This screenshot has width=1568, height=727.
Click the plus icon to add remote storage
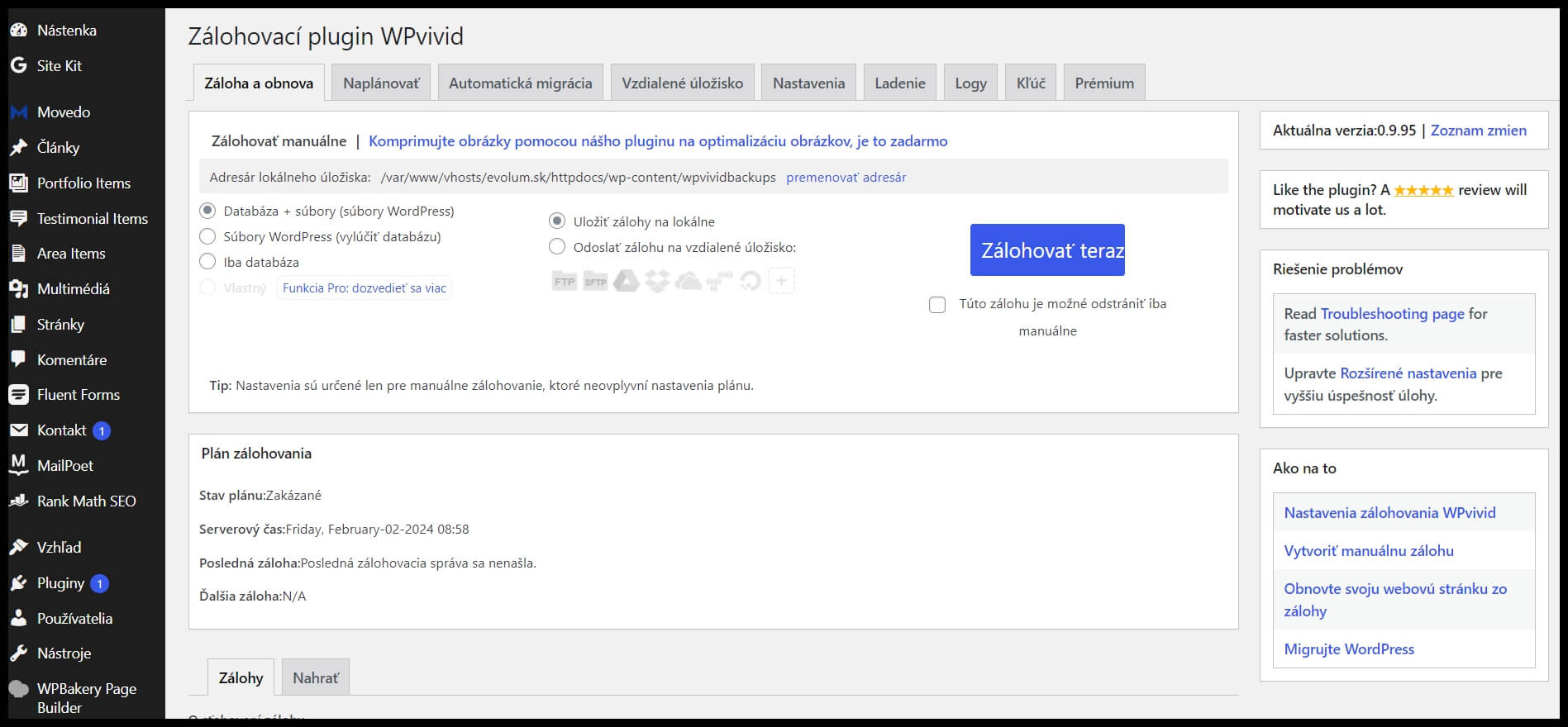pos(781,281)
